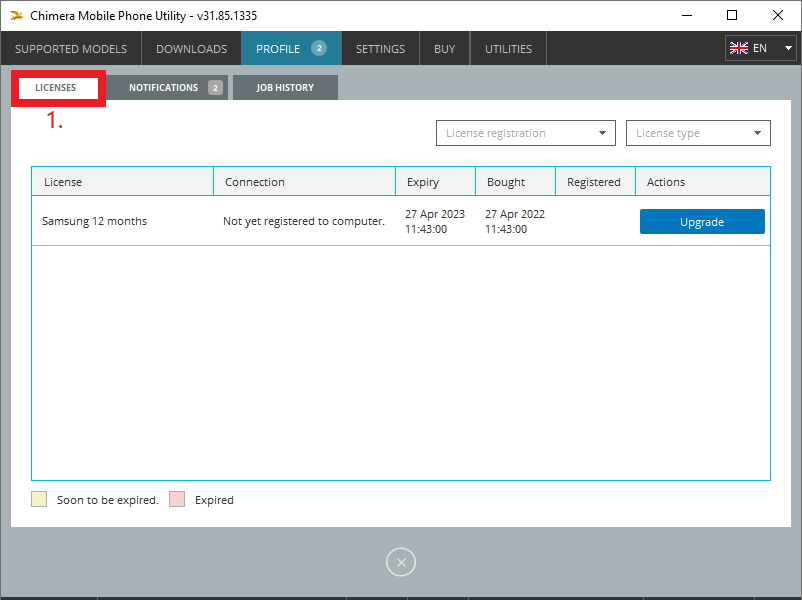Click the UK flag language icon
This screenshot has width=802, height=600.
[x=739, y=48]
